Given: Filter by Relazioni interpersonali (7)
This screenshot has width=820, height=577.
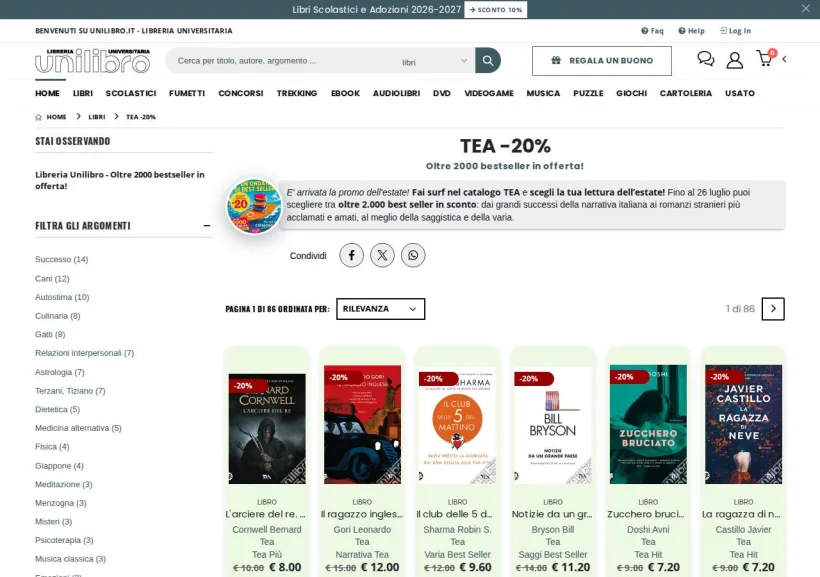Looking at the screenshot, I should tap(85, 353).
